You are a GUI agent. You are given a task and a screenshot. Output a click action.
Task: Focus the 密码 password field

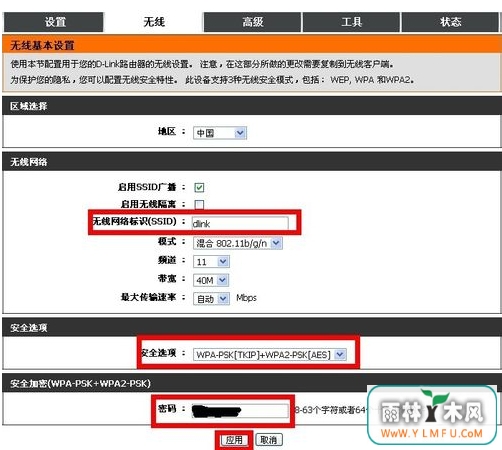click(x=240, y=411)
